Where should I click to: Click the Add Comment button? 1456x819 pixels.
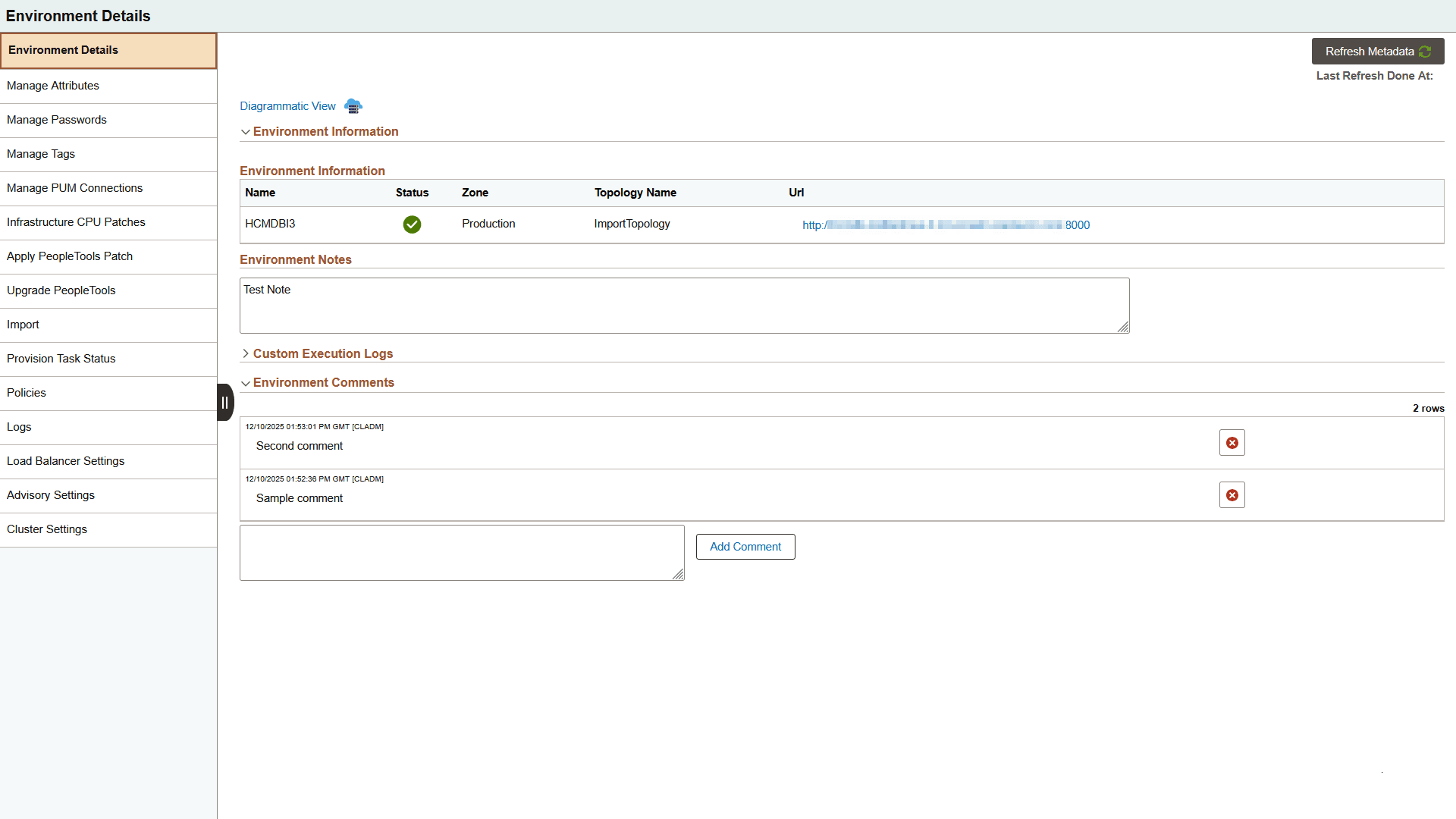[x=745, y=547]
